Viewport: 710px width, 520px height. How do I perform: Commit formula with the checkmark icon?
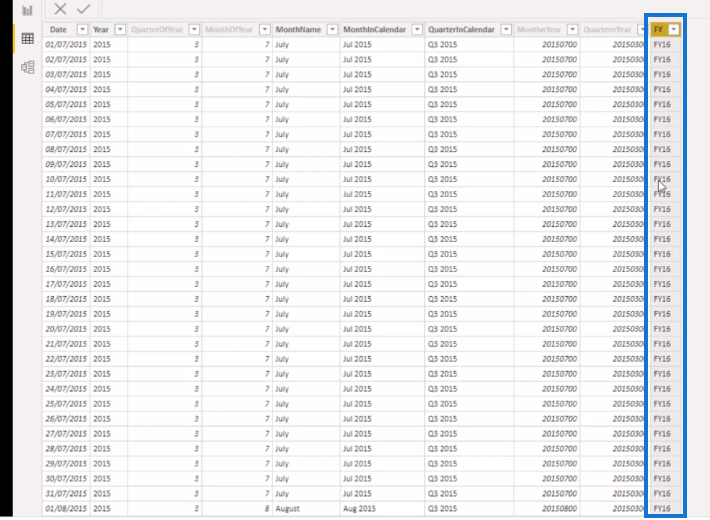point(84,9)
